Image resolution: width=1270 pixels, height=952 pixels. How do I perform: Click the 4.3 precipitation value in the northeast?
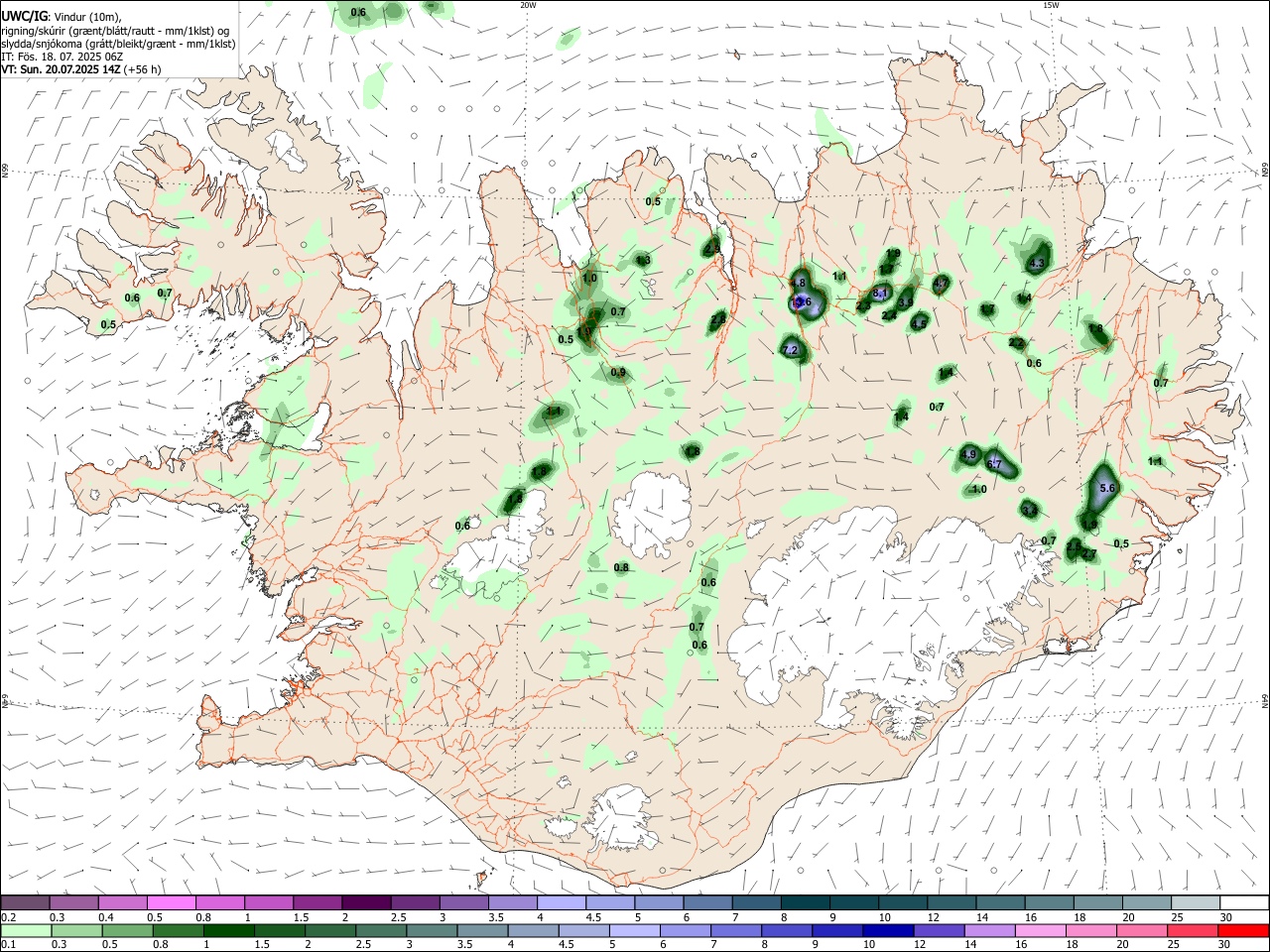(1038, 264)
